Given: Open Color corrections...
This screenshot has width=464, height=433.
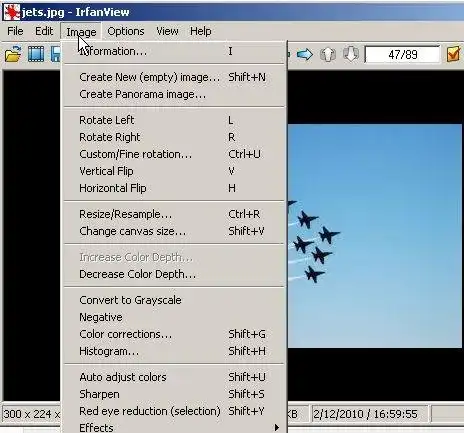Looking at the screenshot, I should 175,334.
